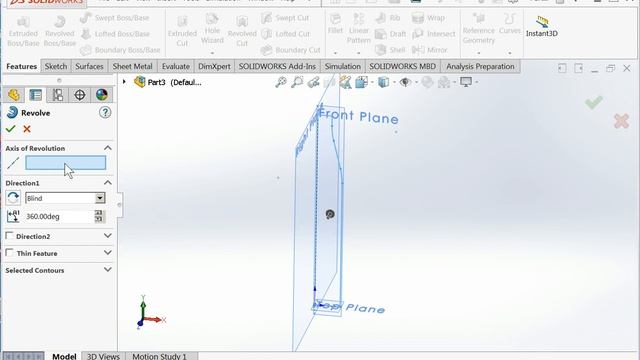Expand the Thin Feature section
Image resolution: width=640 pixels, height=360 pixels.
[108, 253]
